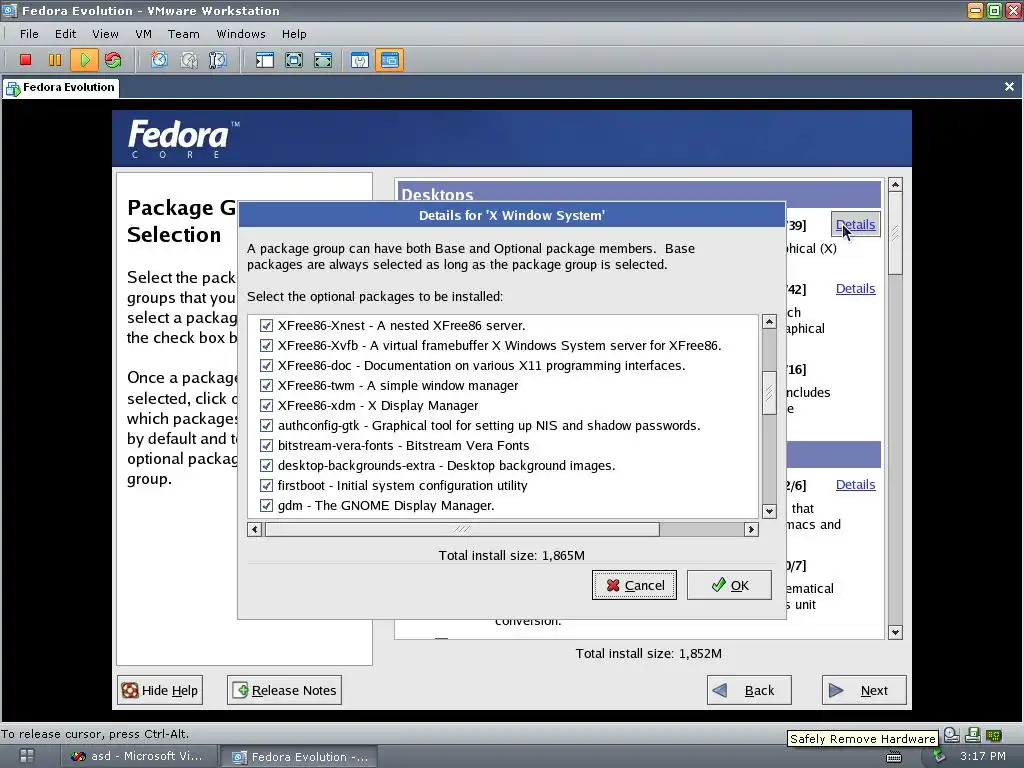Click the keyboard icon in the taskbar
This screenshot has height=768, width=1024.
point(893,756)
